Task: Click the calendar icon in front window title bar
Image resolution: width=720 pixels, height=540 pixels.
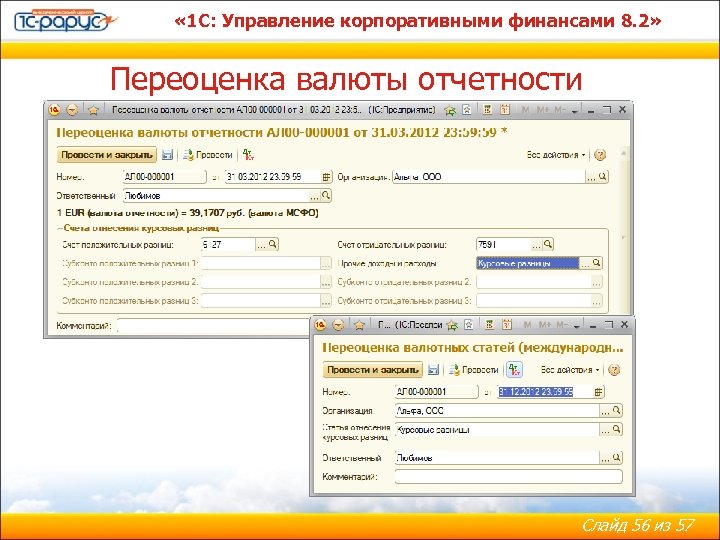Action: [x=506, y=325]
